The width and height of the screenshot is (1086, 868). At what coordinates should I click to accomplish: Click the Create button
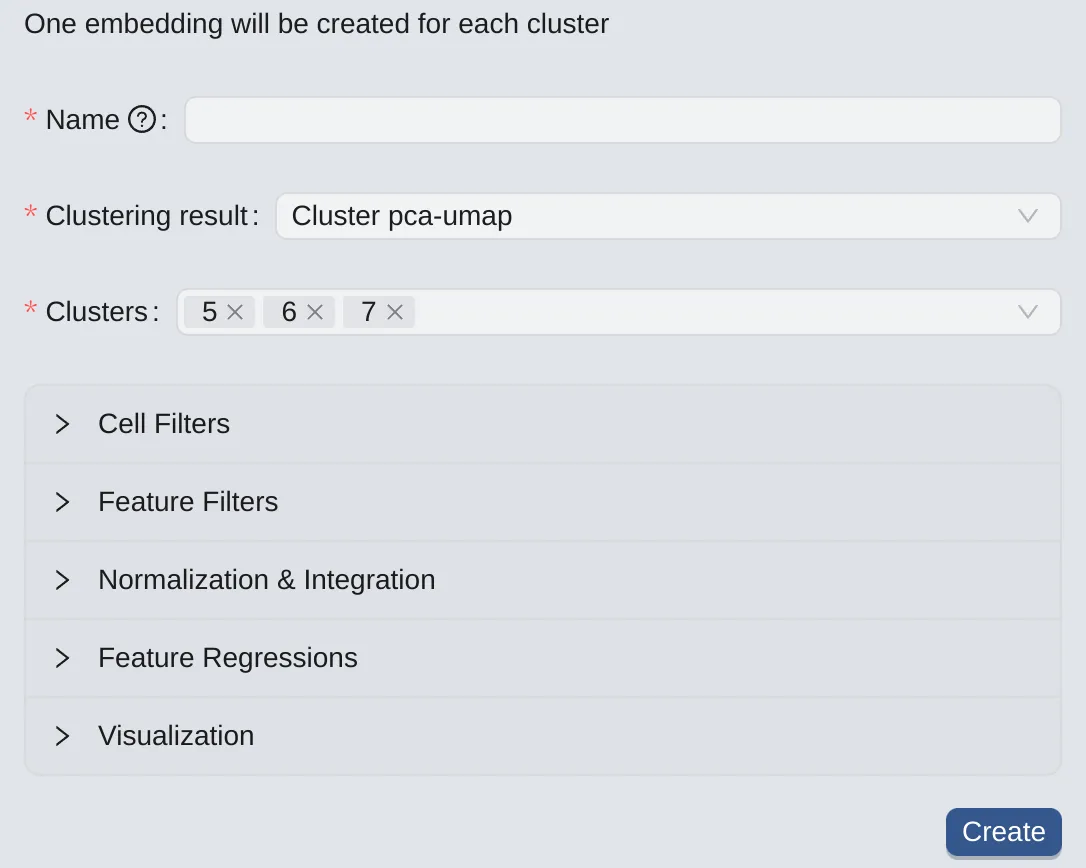coord(1003,832)
